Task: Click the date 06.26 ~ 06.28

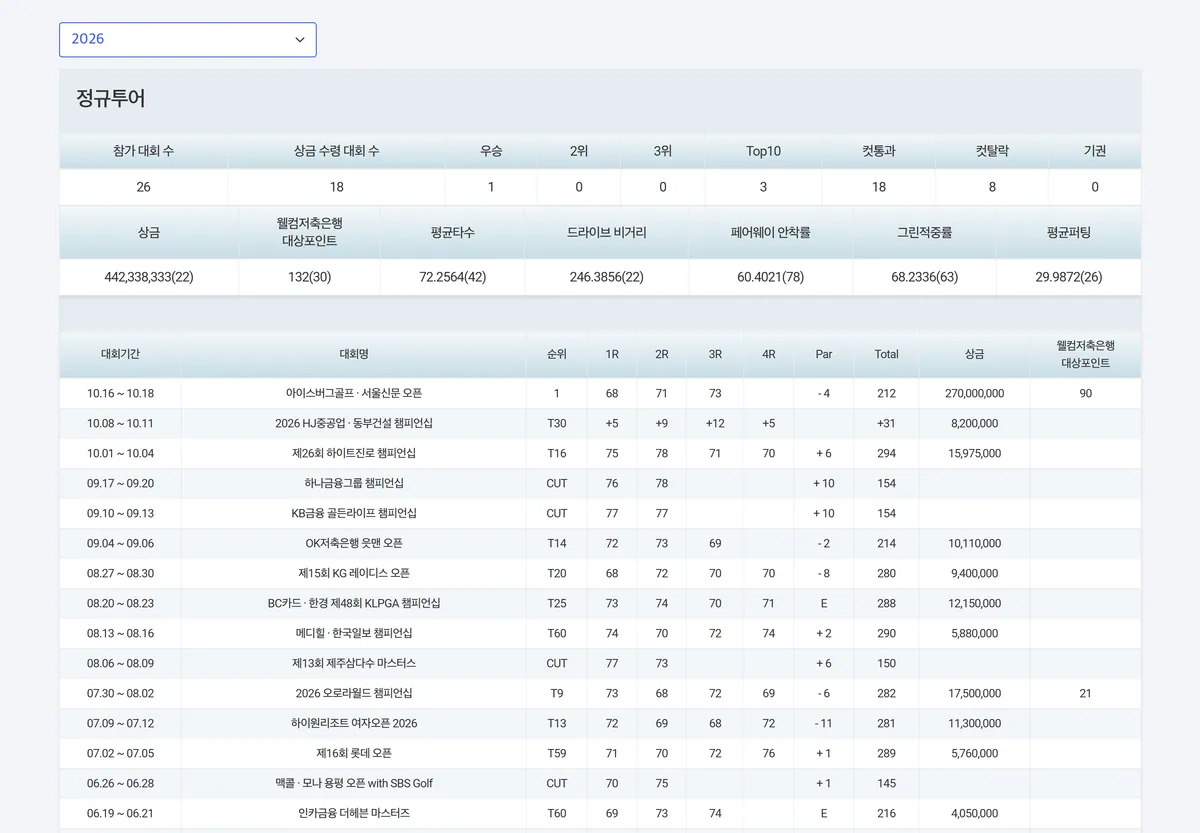Action: (x=121, y=784)
